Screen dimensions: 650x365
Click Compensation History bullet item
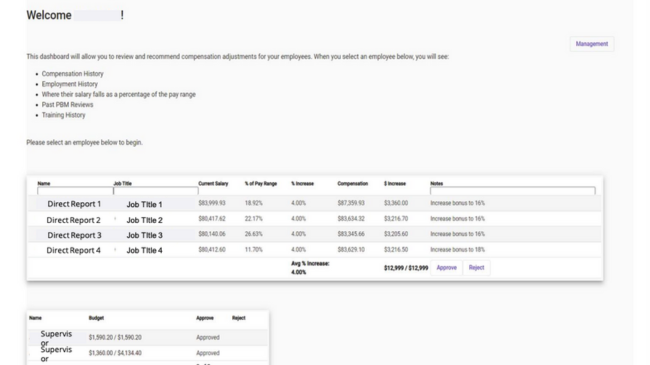pyautogui.click(x=73, y=74)
